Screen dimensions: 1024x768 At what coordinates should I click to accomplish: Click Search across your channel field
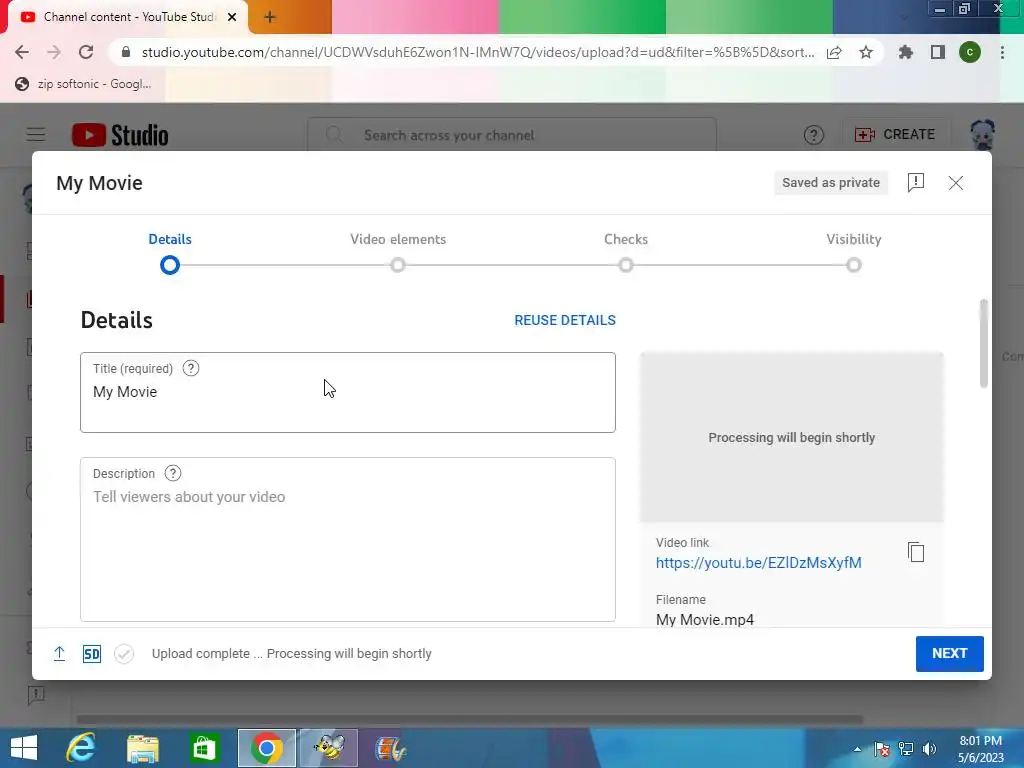512,135
